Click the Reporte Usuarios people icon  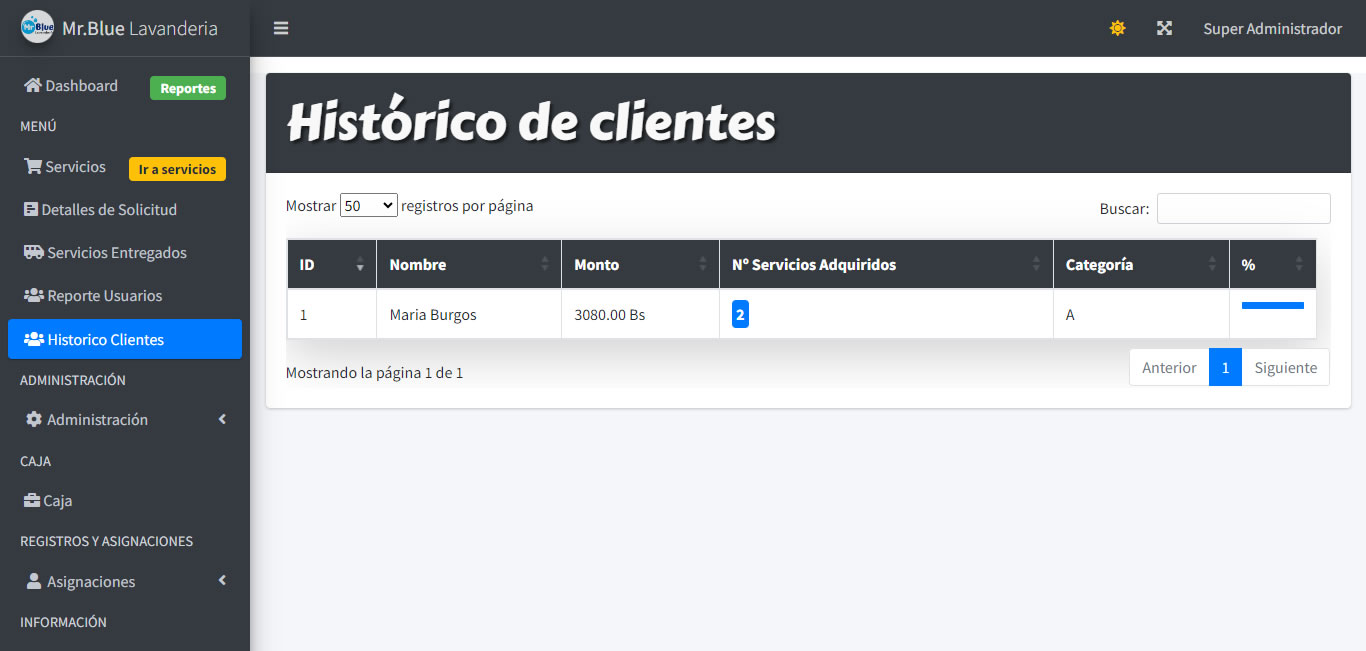34,295
